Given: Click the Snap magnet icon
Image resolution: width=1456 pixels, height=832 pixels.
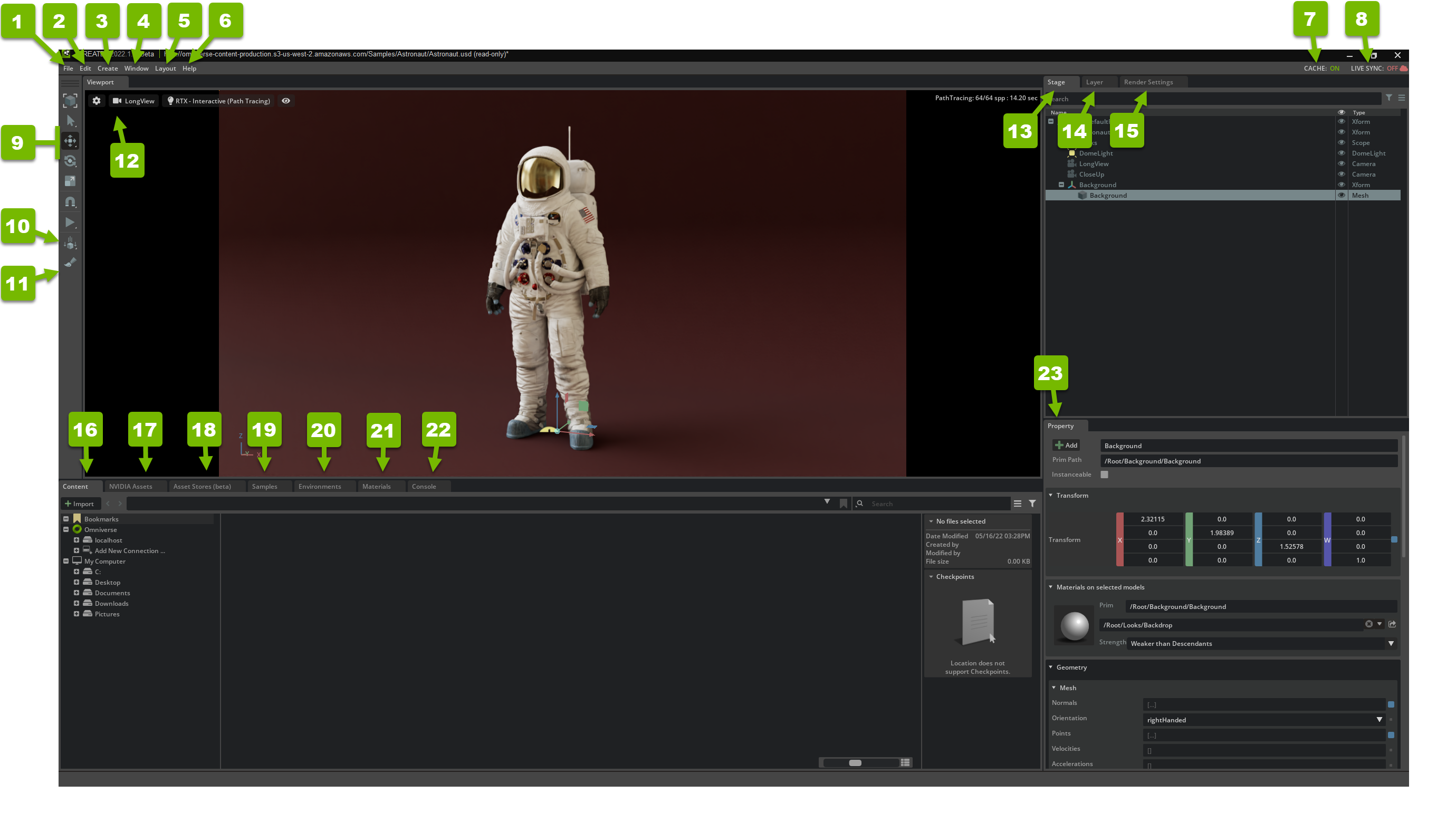Looking at the screenshot, I should pos(70,202).
